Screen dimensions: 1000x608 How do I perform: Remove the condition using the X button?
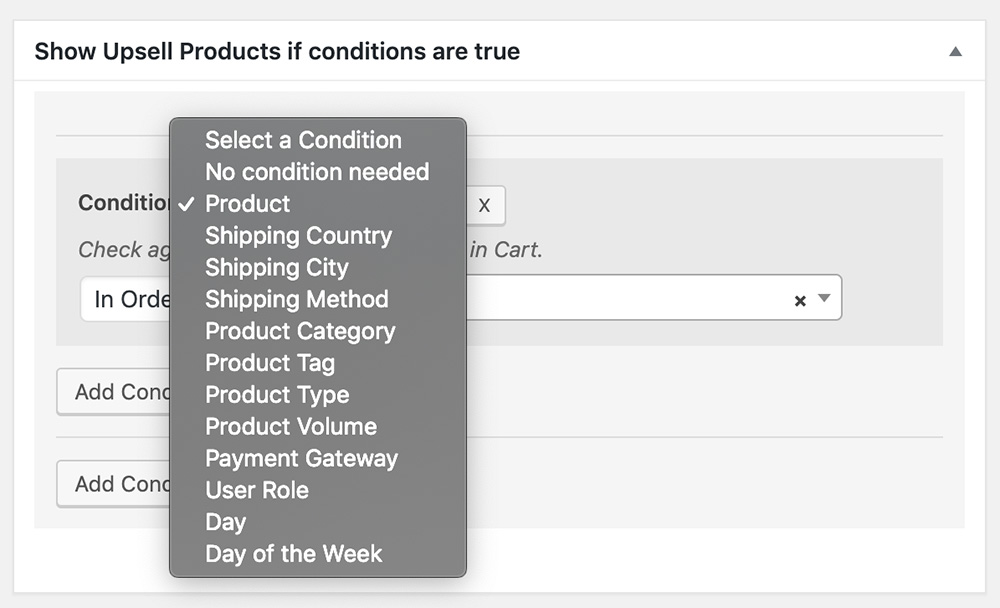(485, 206)
